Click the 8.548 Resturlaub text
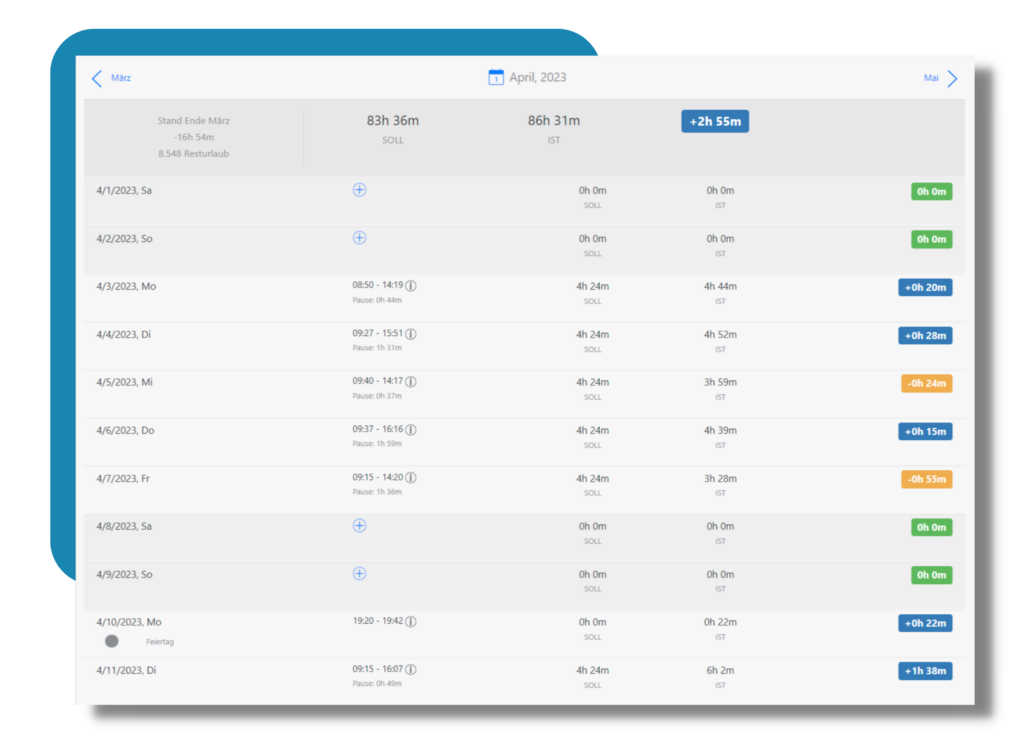1030x750 pixels. click(x=194, y=154)
